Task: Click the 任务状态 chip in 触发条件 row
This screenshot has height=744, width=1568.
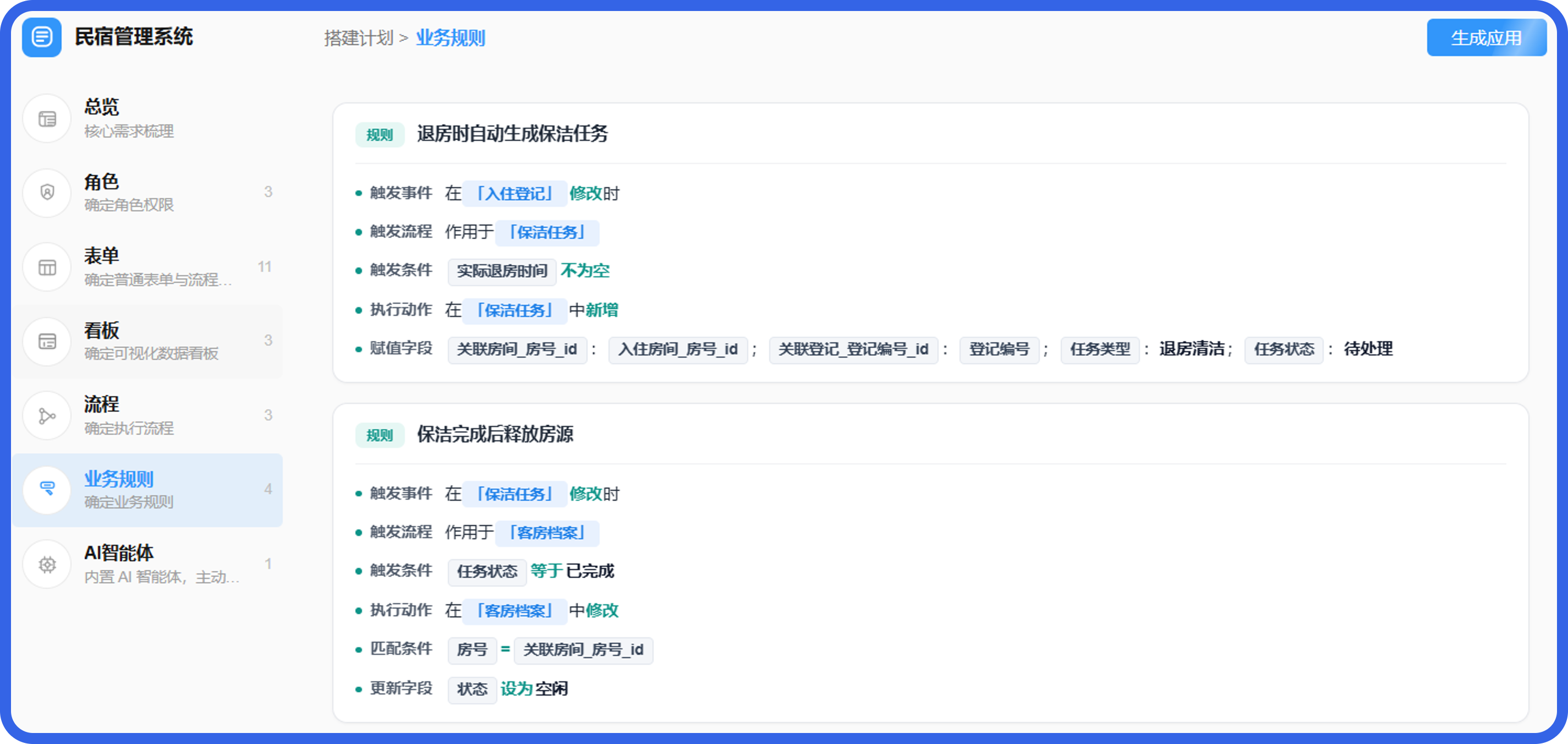Action: pos(487,572)
